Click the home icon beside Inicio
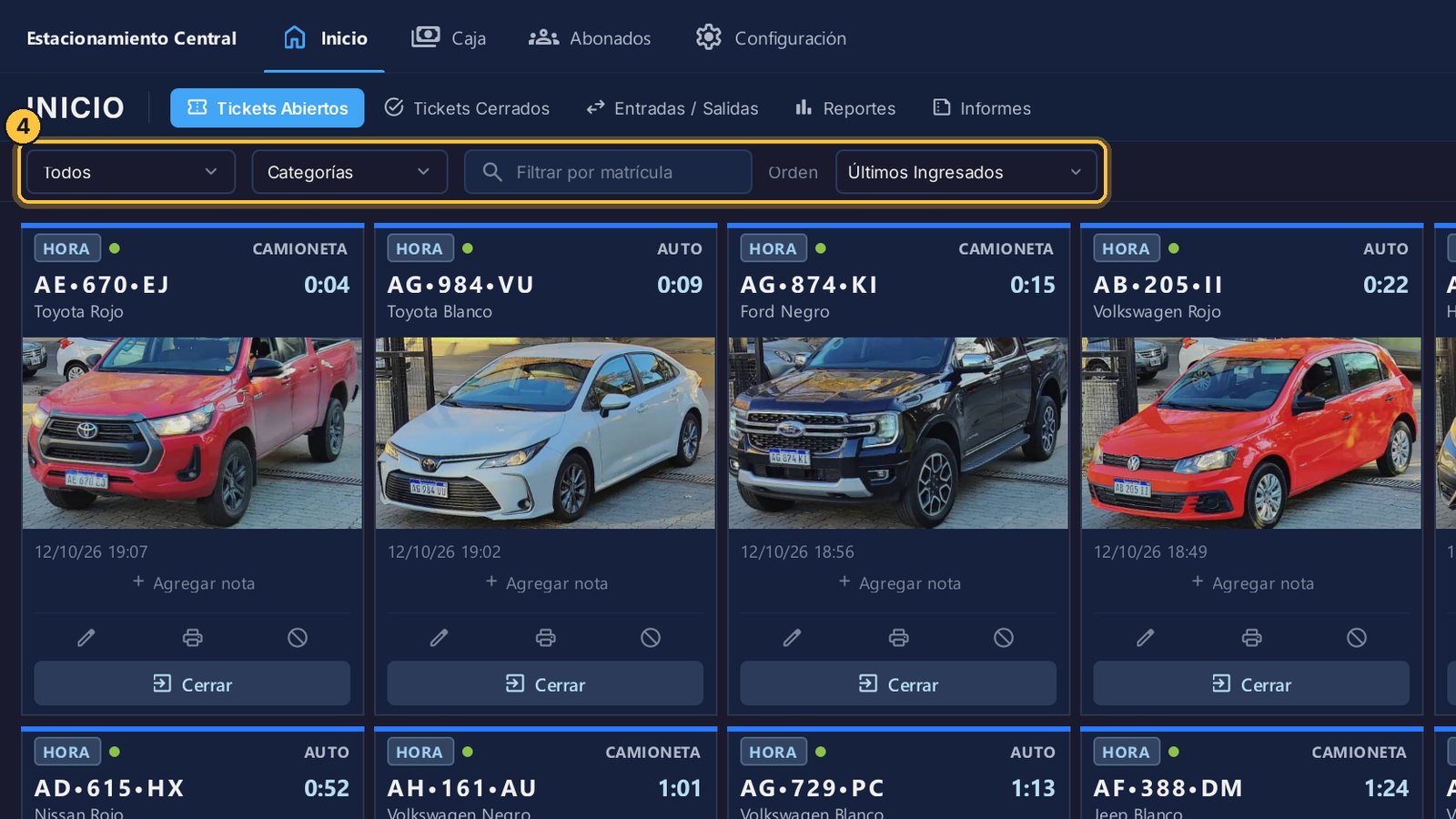 [x=295, y=37]
